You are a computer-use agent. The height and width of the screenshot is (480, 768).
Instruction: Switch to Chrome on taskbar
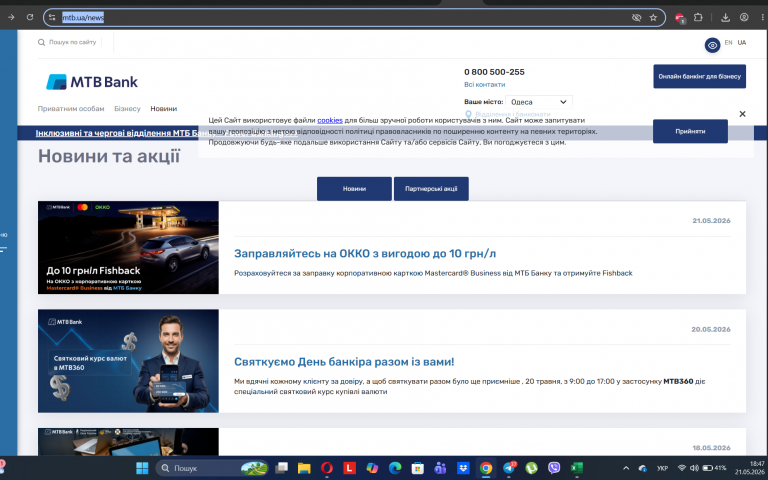pyautogui.click(x=486, y=468)
